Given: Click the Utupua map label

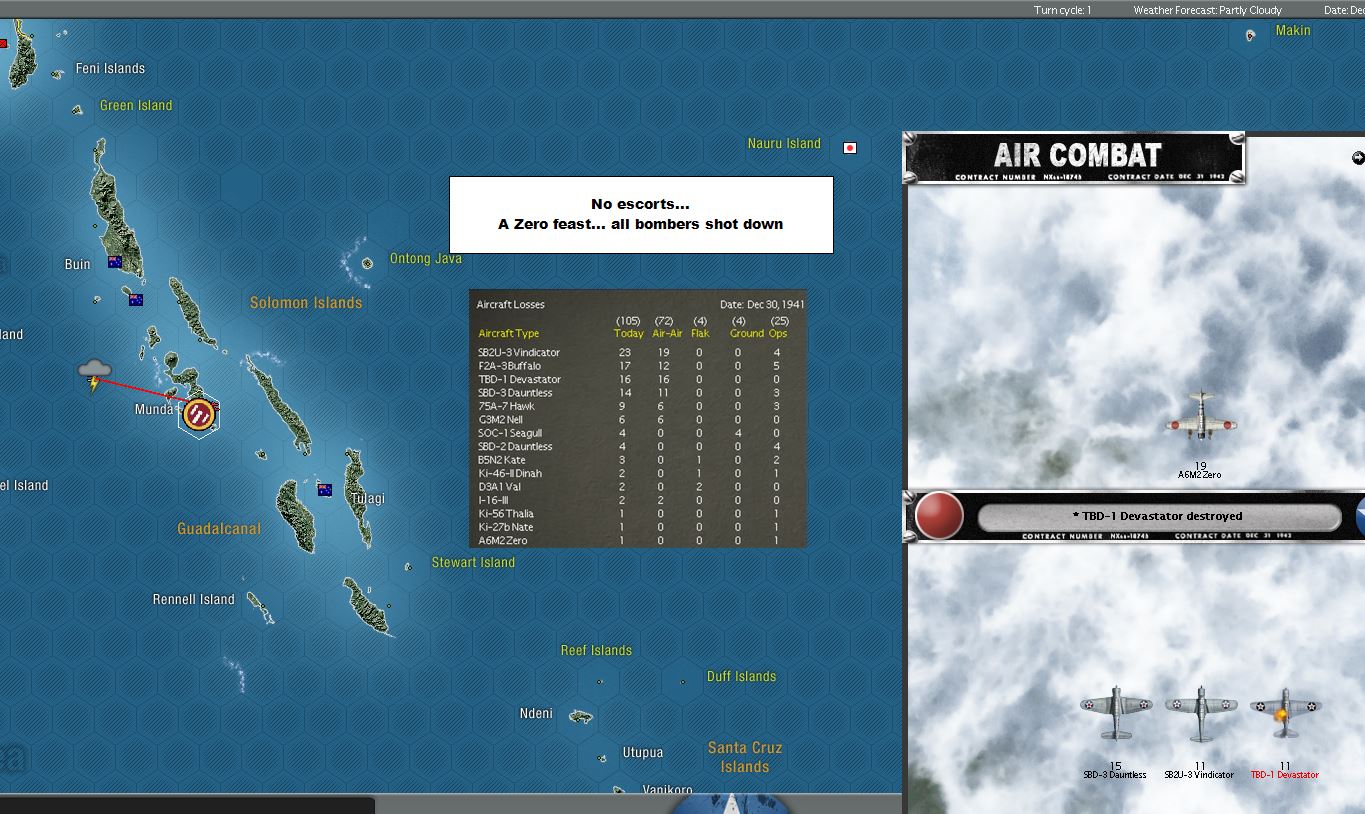Looking at the screenshot, I should click(x=643, y=753).
